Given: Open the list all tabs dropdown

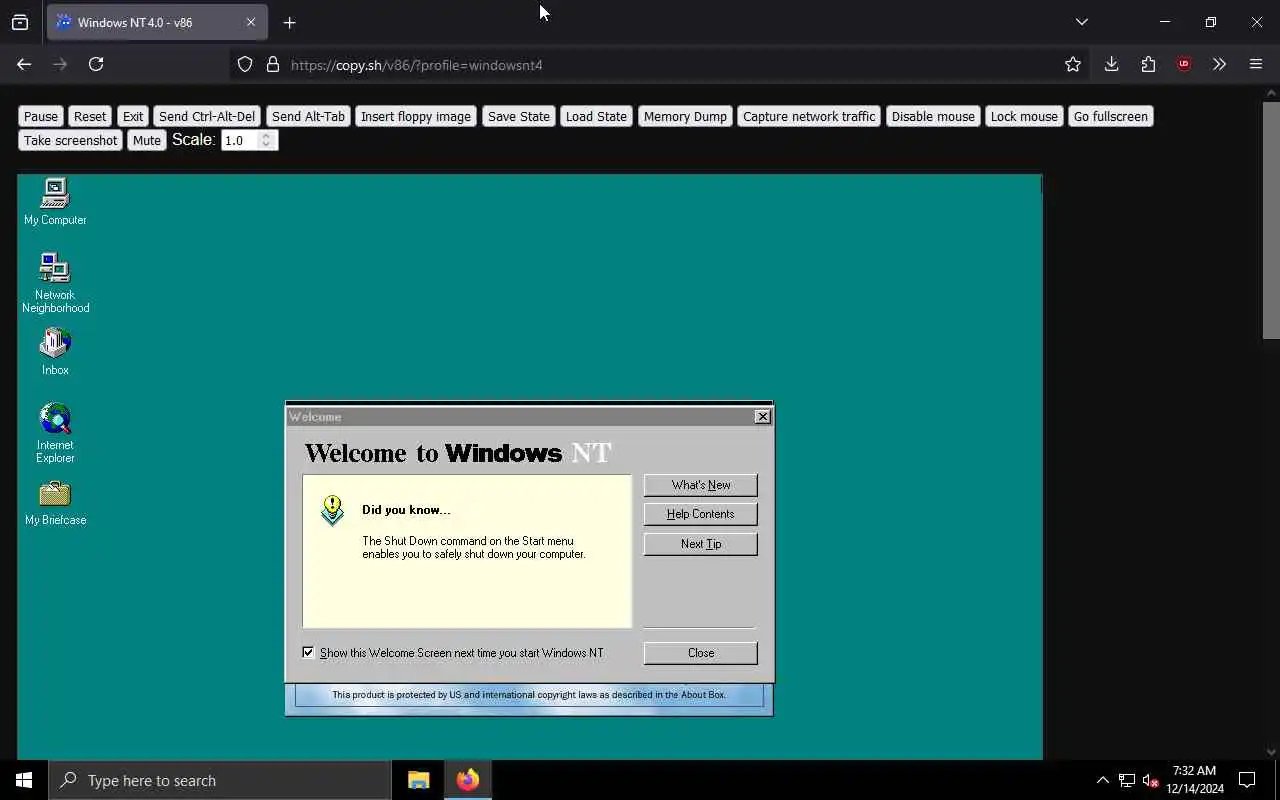Looking at the screenshot, I should point(1082,22).
